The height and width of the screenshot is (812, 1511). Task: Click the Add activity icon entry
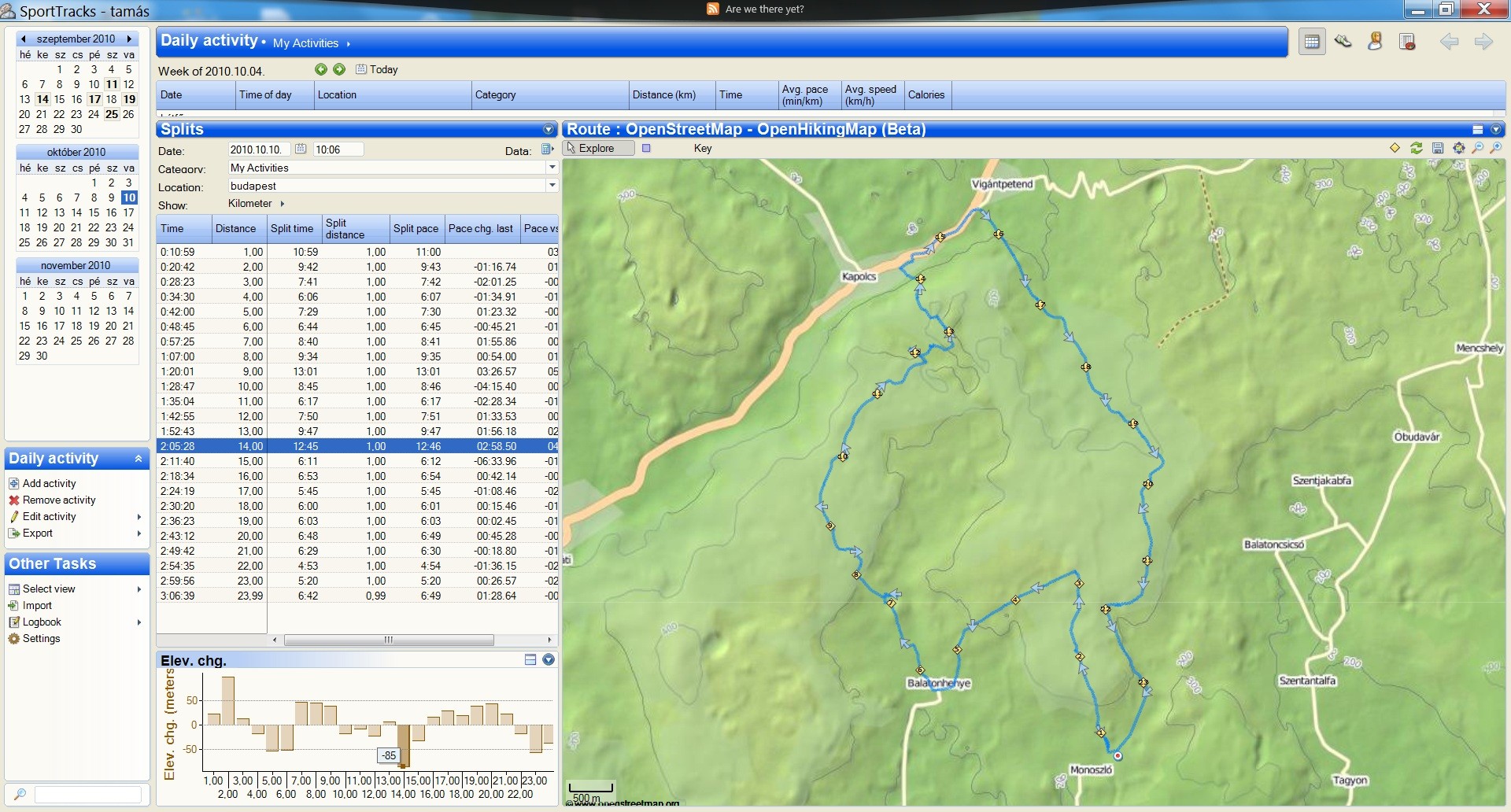point(42,483)
